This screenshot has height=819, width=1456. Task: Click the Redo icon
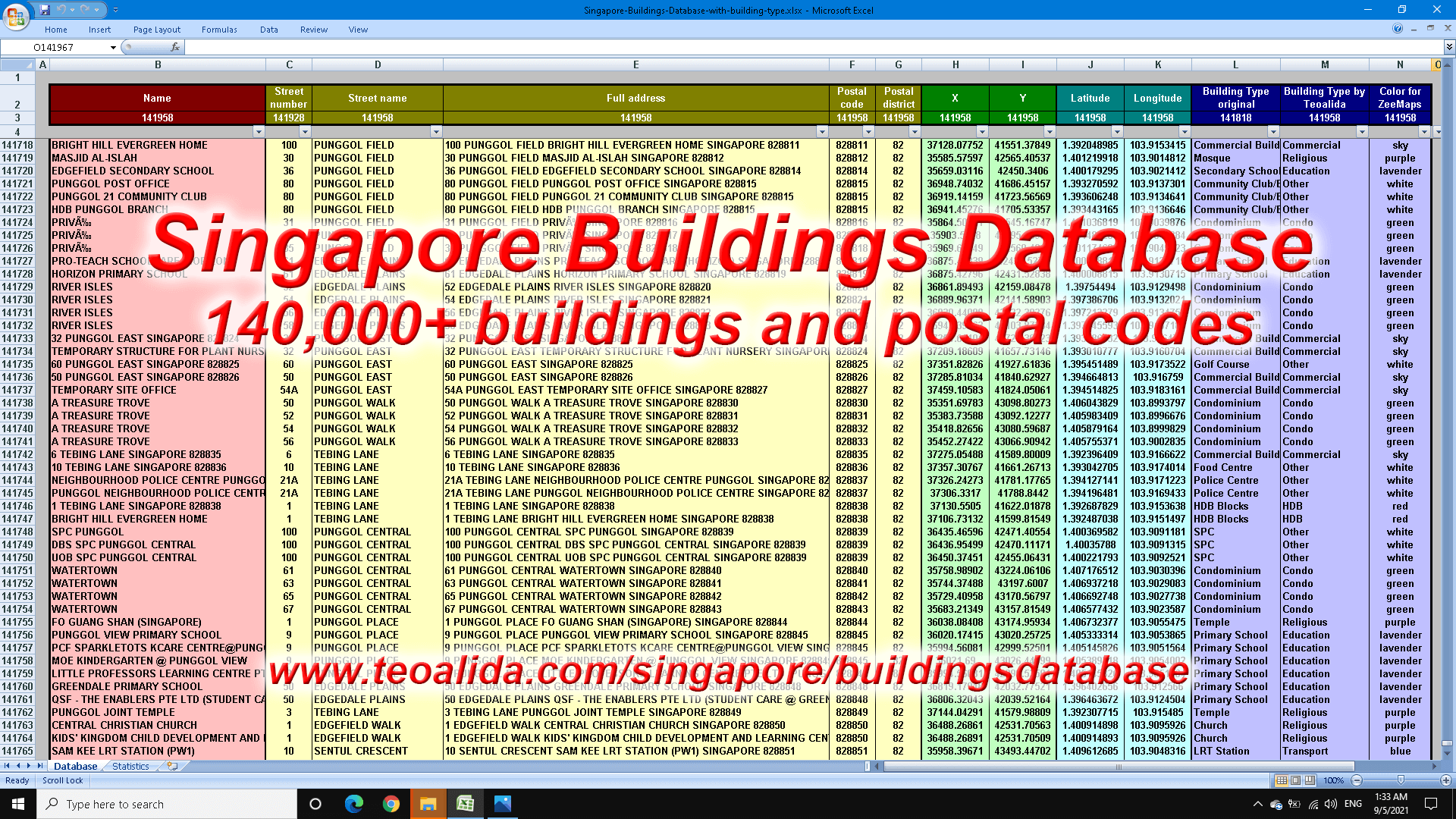[x=84, y=9]
